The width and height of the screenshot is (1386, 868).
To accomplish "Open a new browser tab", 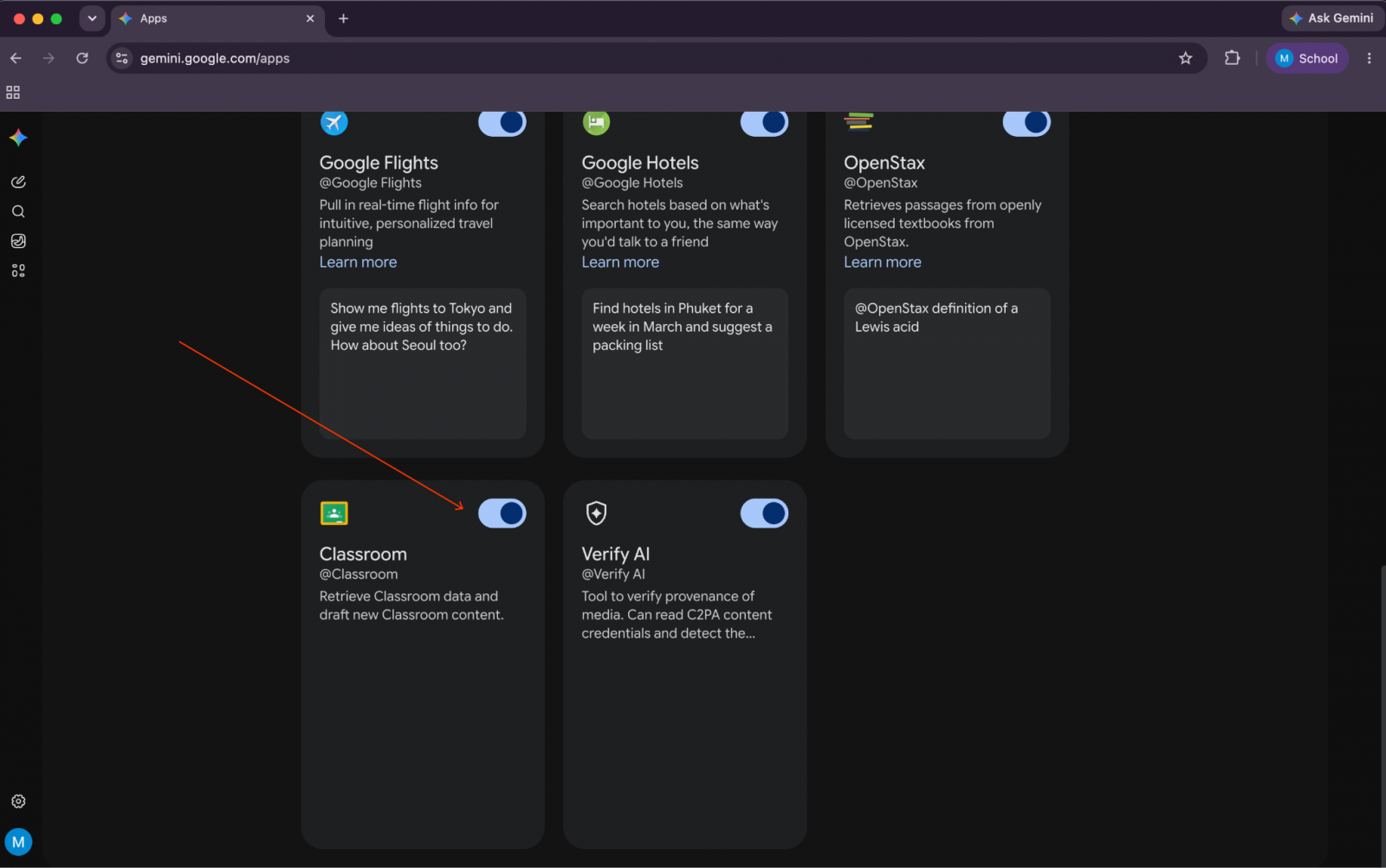I will (343, 18).
